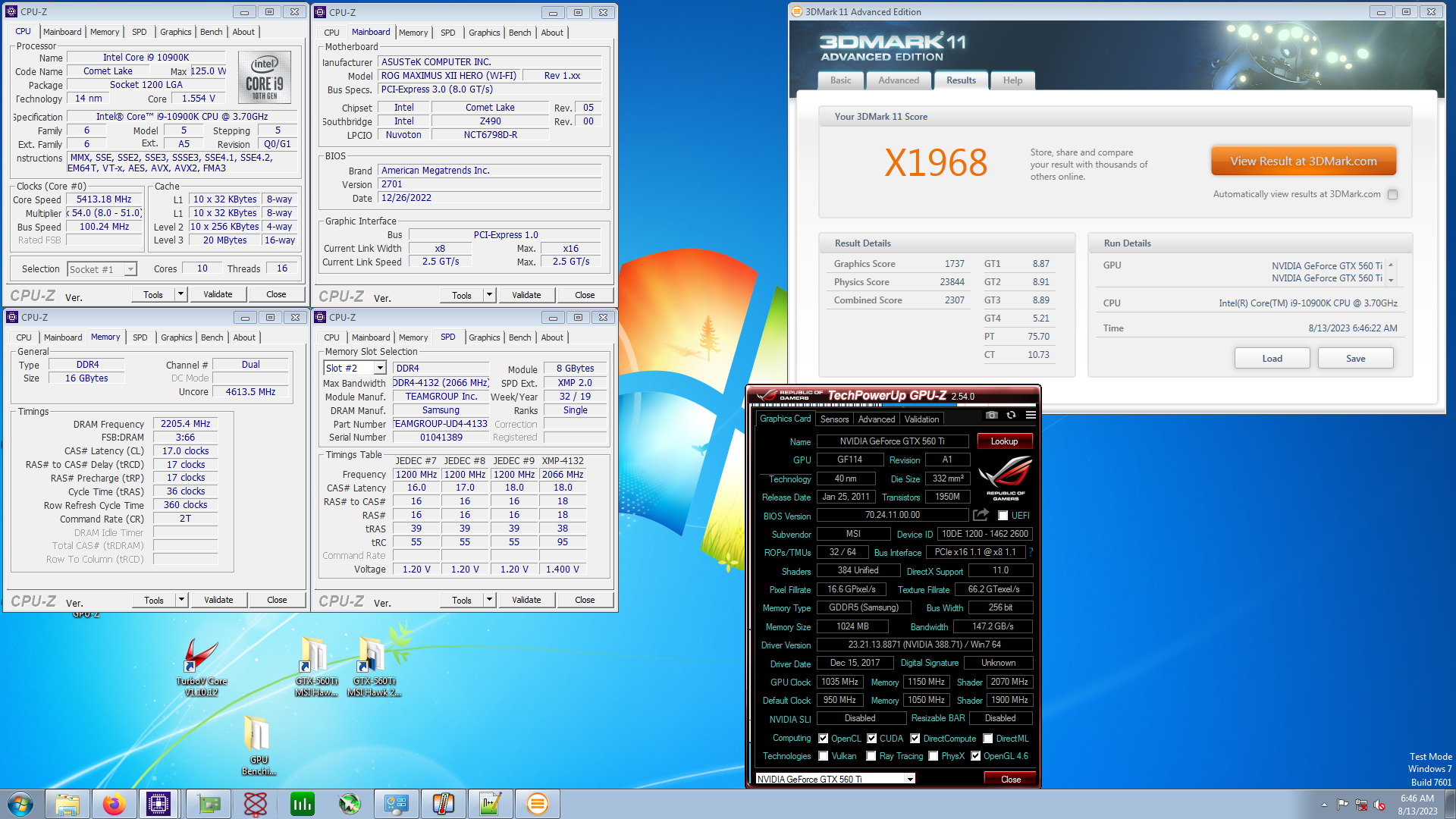Click the clock showing 6:46 AM
The width and height of the screenshot is (1456, 819).
point(1417,799)
